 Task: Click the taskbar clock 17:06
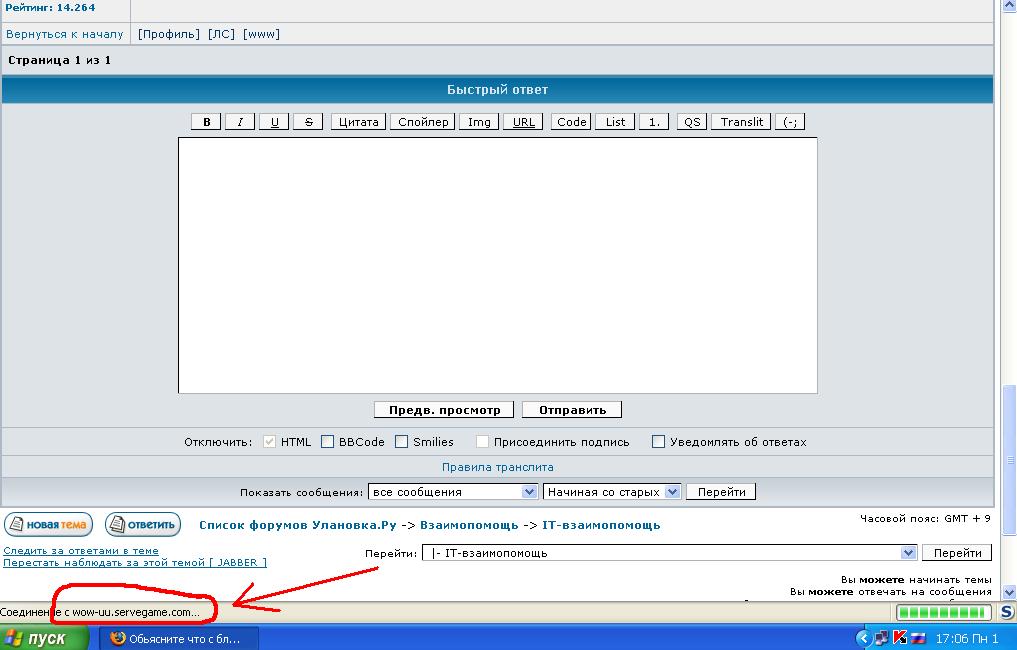point(951,638)
